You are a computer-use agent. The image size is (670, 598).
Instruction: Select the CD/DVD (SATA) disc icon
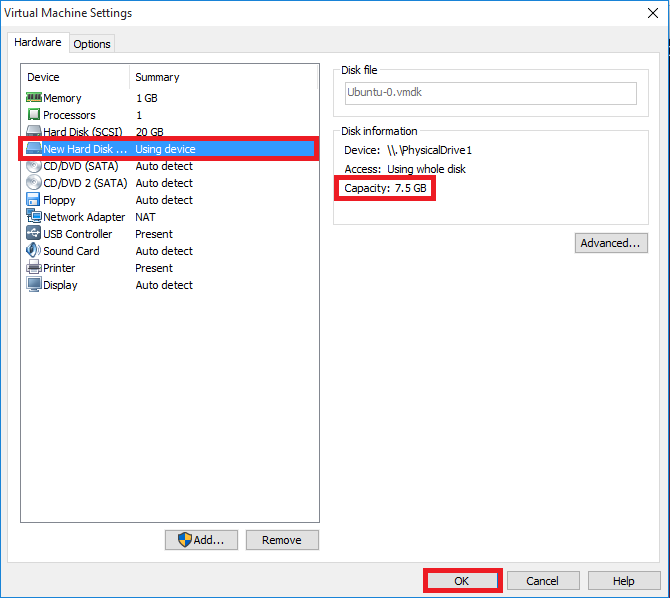tap(33, 166)
